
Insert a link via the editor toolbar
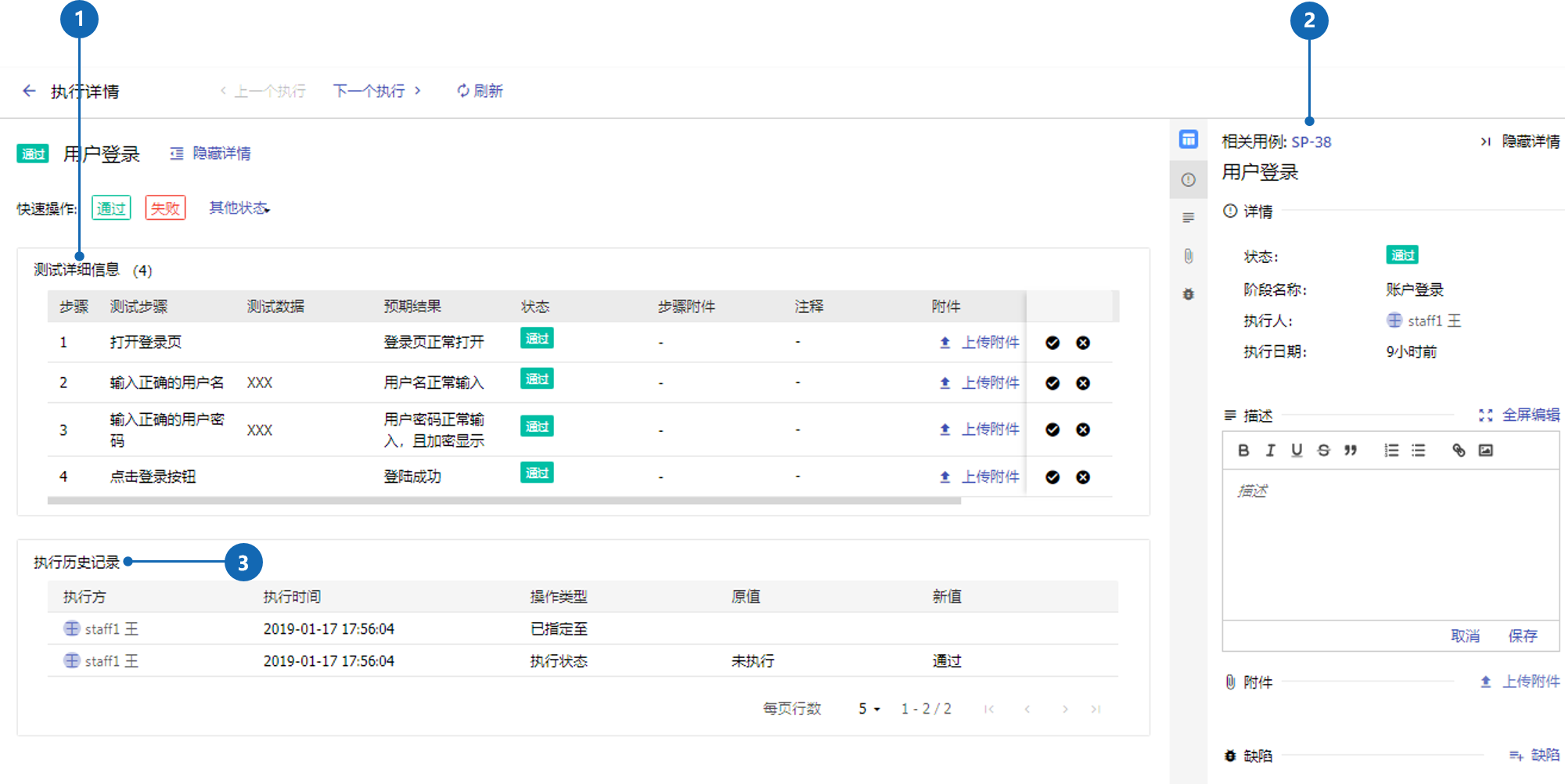coord(1459,450)
